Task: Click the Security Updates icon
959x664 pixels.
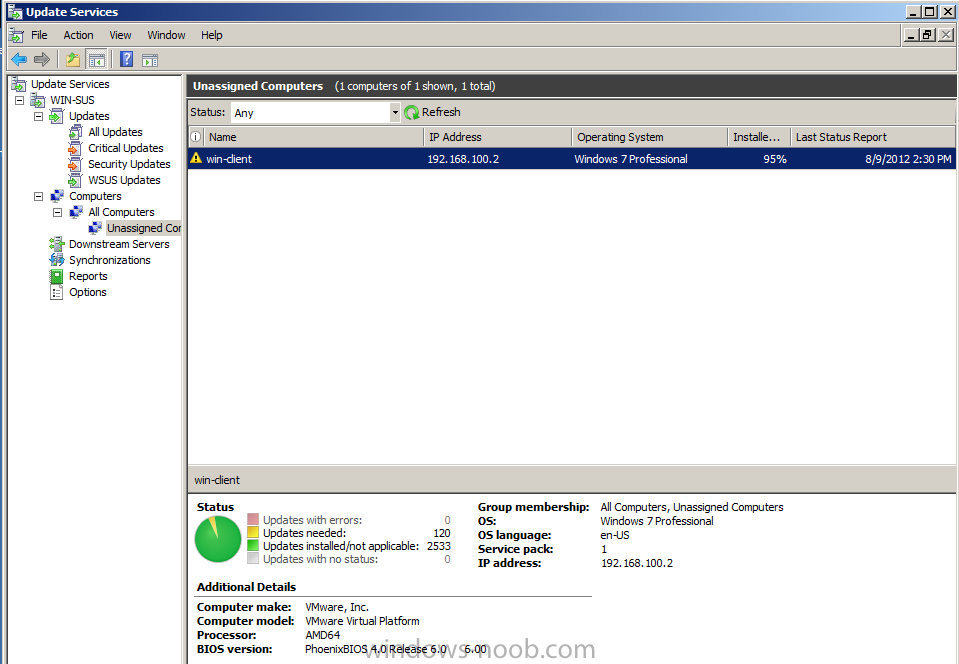Action: pyautogui.click(x=76, y=164)
